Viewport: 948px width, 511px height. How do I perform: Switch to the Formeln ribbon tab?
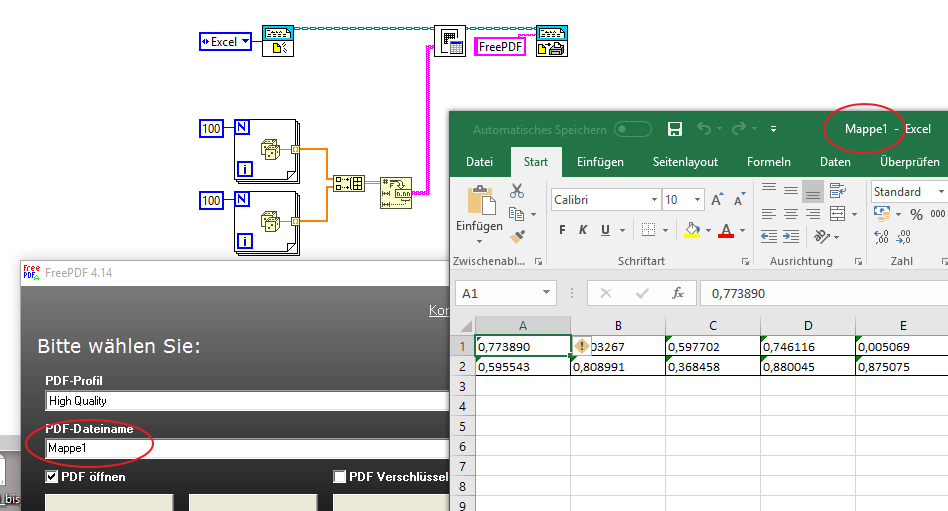click(x=768, y=161)
